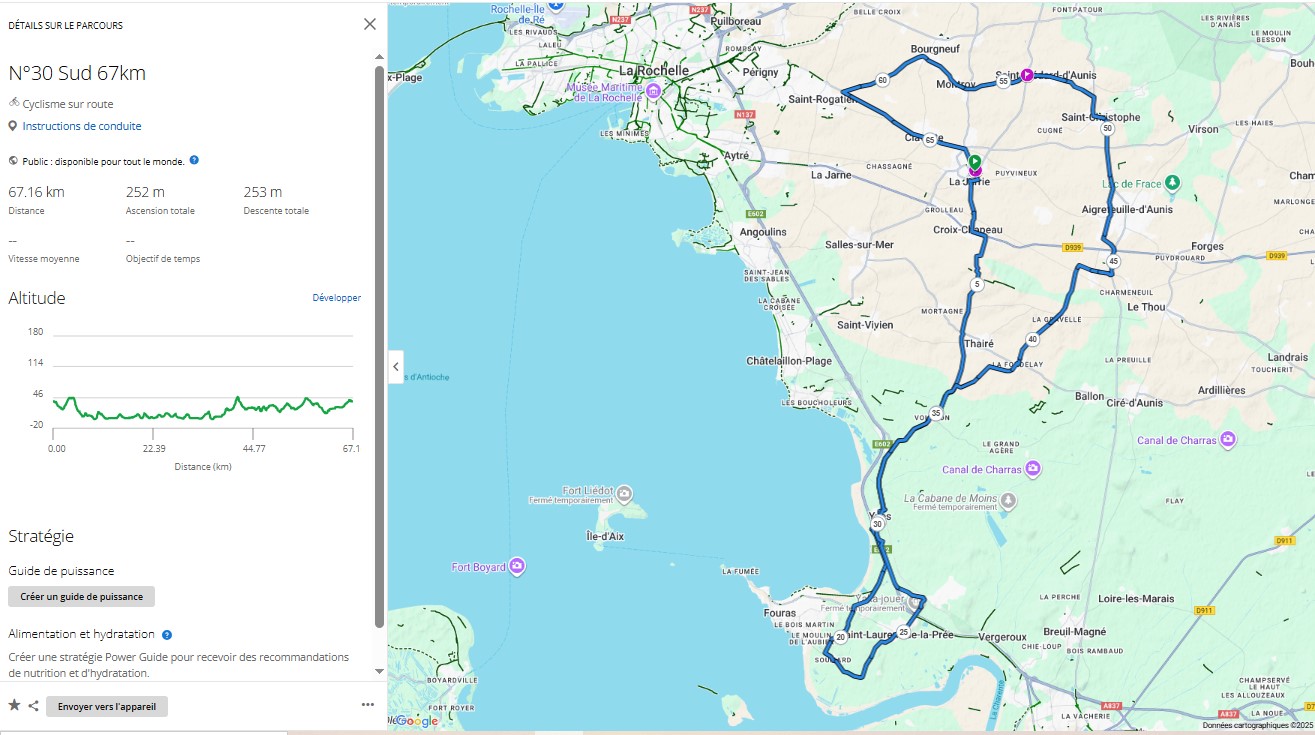Click the Canal de Charras photo marker
1315x735 pixels.
[x=1033, y=468]
